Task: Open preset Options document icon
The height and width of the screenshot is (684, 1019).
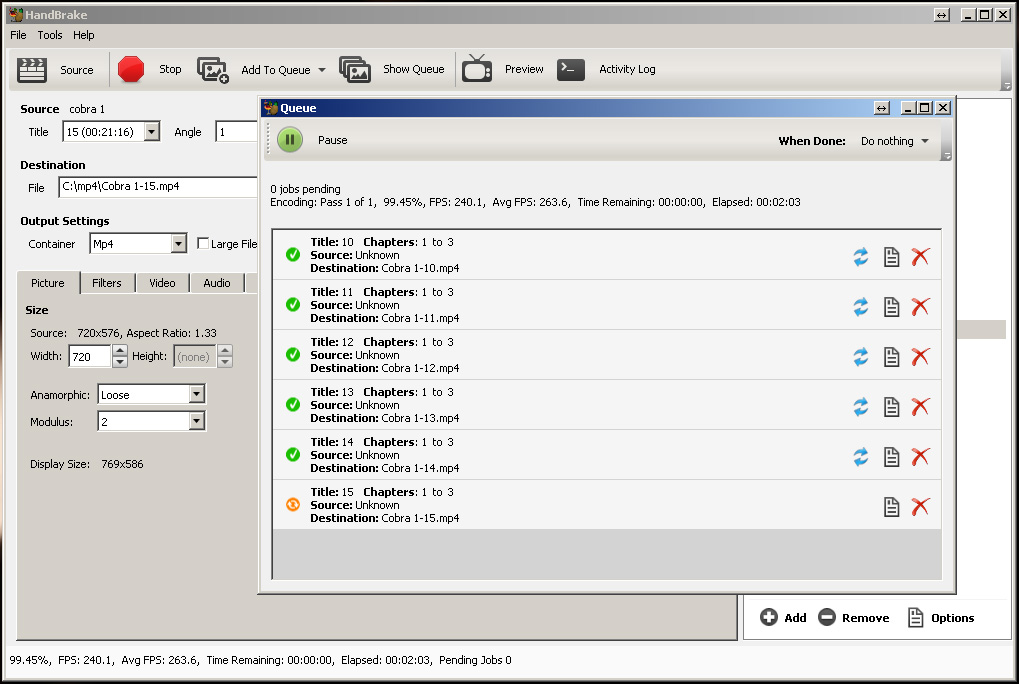Action: tap(915, 617)
